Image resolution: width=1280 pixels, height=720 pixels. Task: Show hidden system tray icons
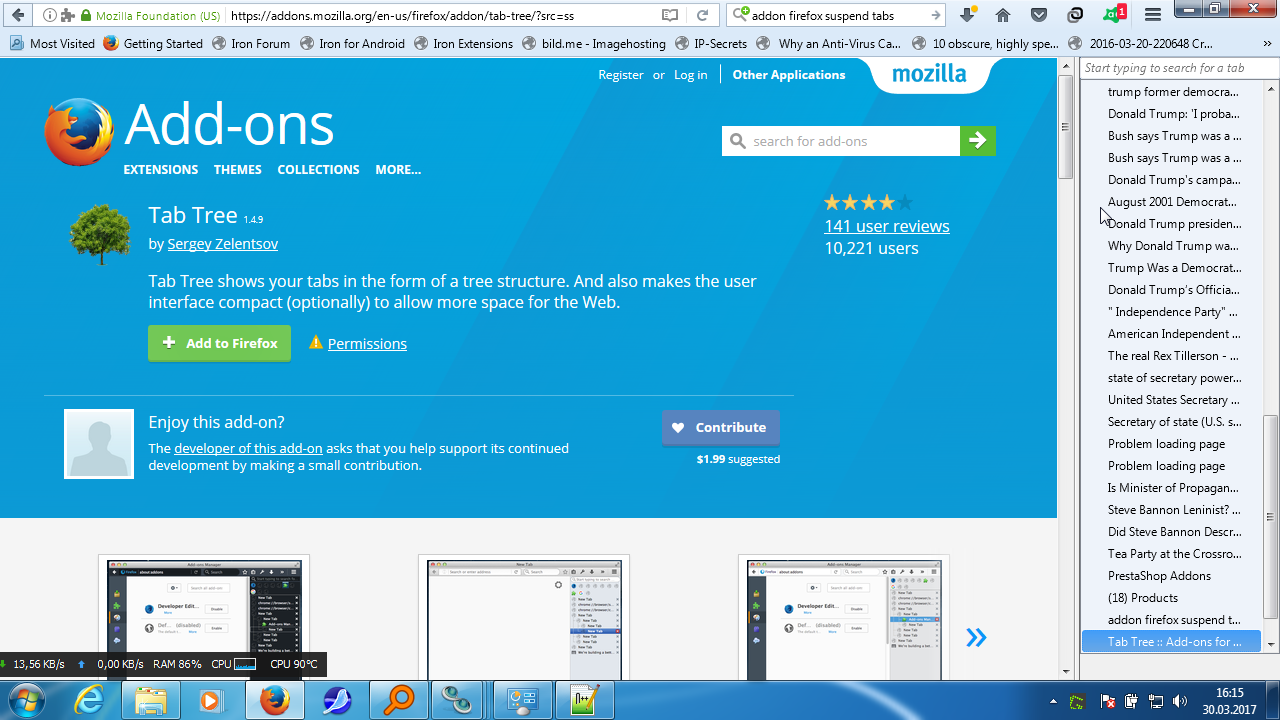click(1054, 701)
